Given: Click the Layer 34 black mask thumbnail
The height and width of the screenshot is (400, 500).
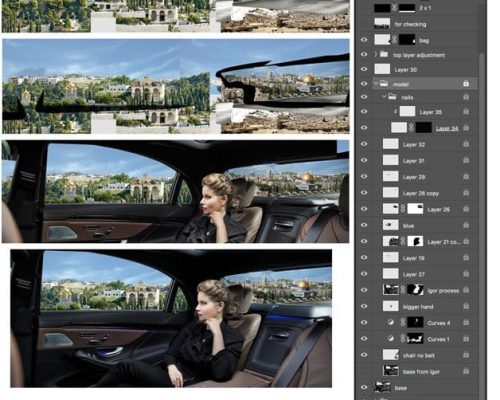Looking at the screenshot, I should [x=424, y=128].
